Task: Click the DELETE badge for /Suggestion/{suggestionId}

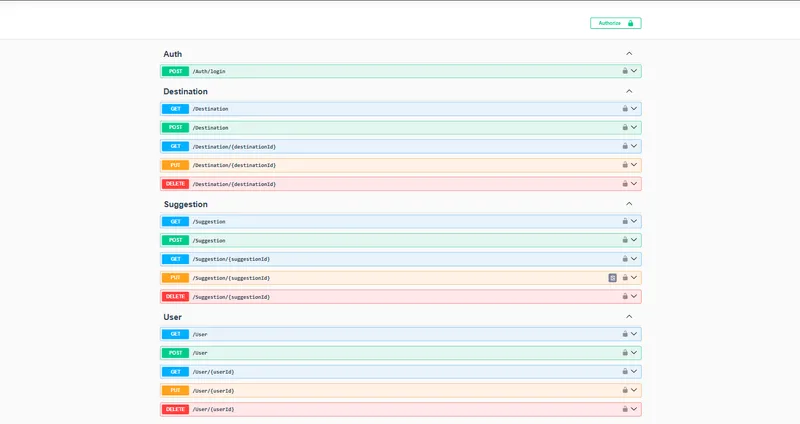Action: pyautogui.click(x=176, y=296)
